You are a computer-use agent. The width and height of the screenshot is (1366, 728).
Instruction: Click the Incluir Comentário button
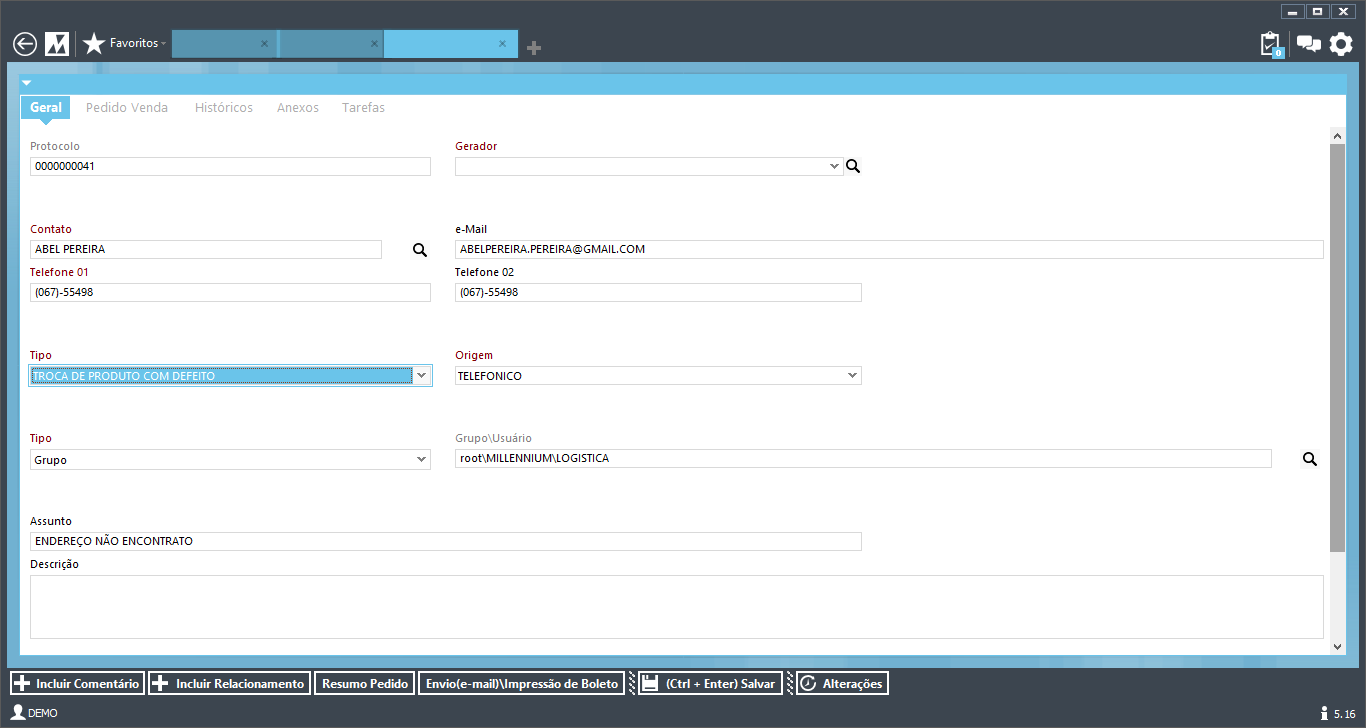77,684
